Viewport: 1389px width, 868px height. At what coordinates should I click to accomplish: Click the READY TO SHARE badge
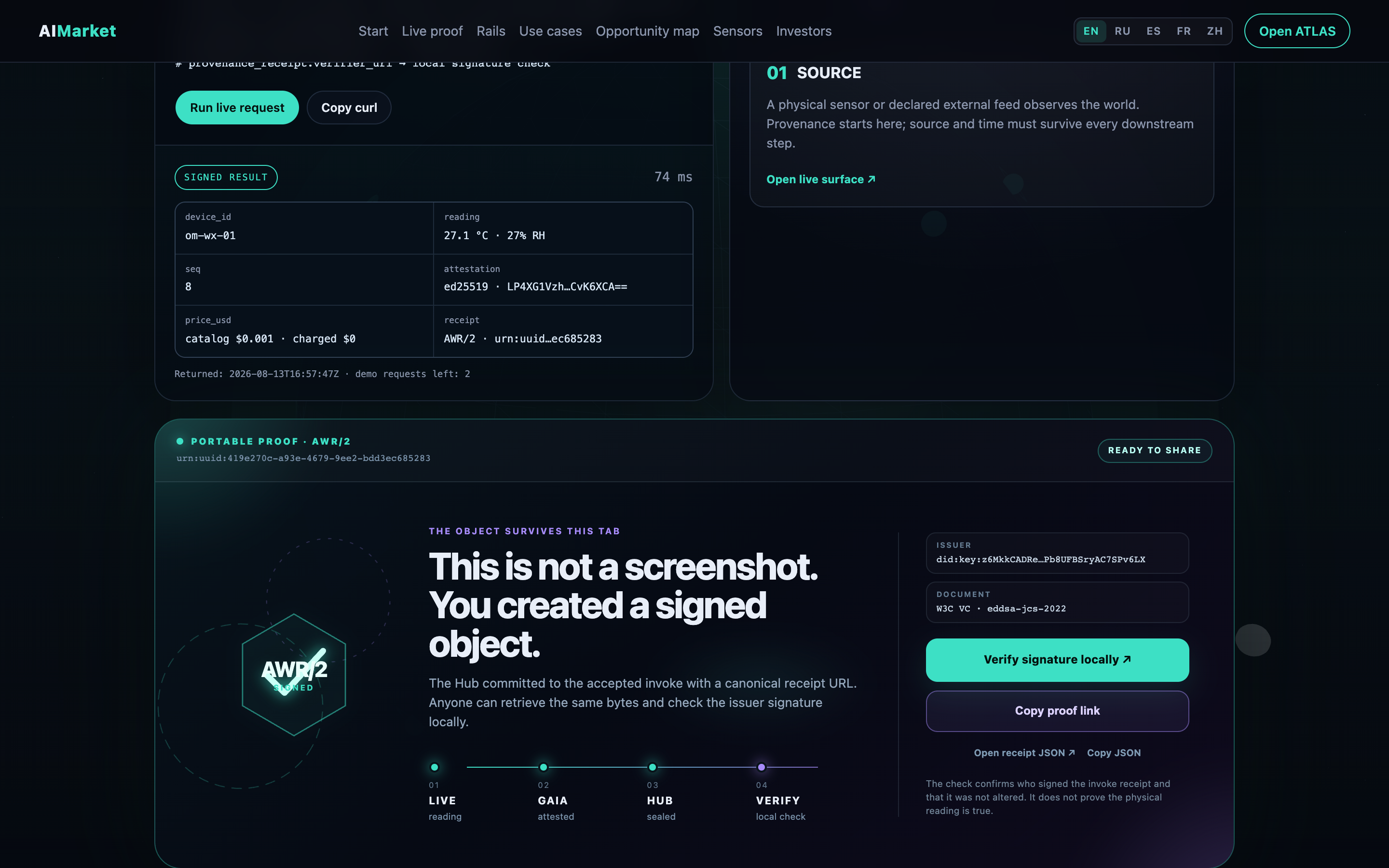point(1155,451)
